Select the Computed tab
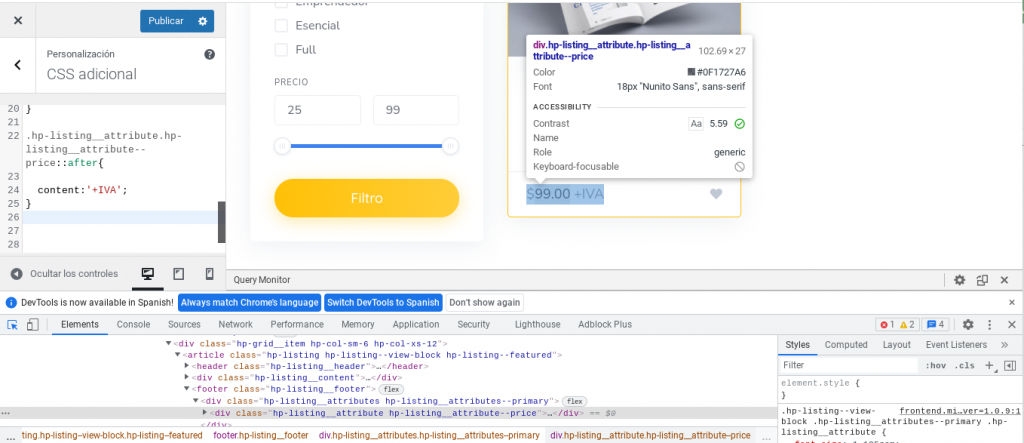Image resolution: width=1024 pixels, height=443 pixels. click(x=846, y=345)
